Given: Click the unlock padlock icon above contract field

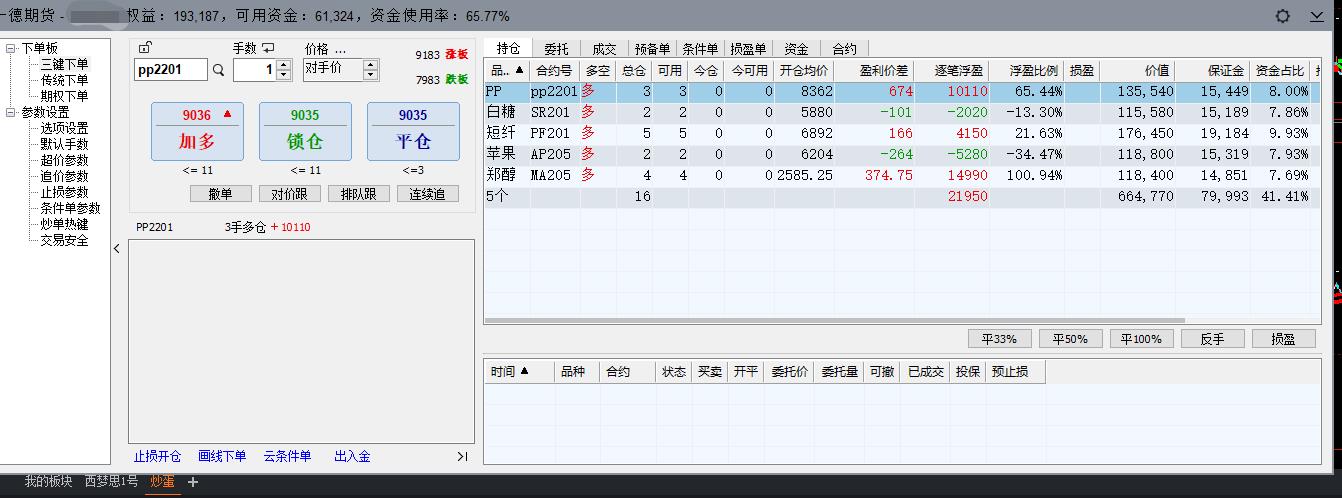Looking at the screenshot, I should [145, 48].
